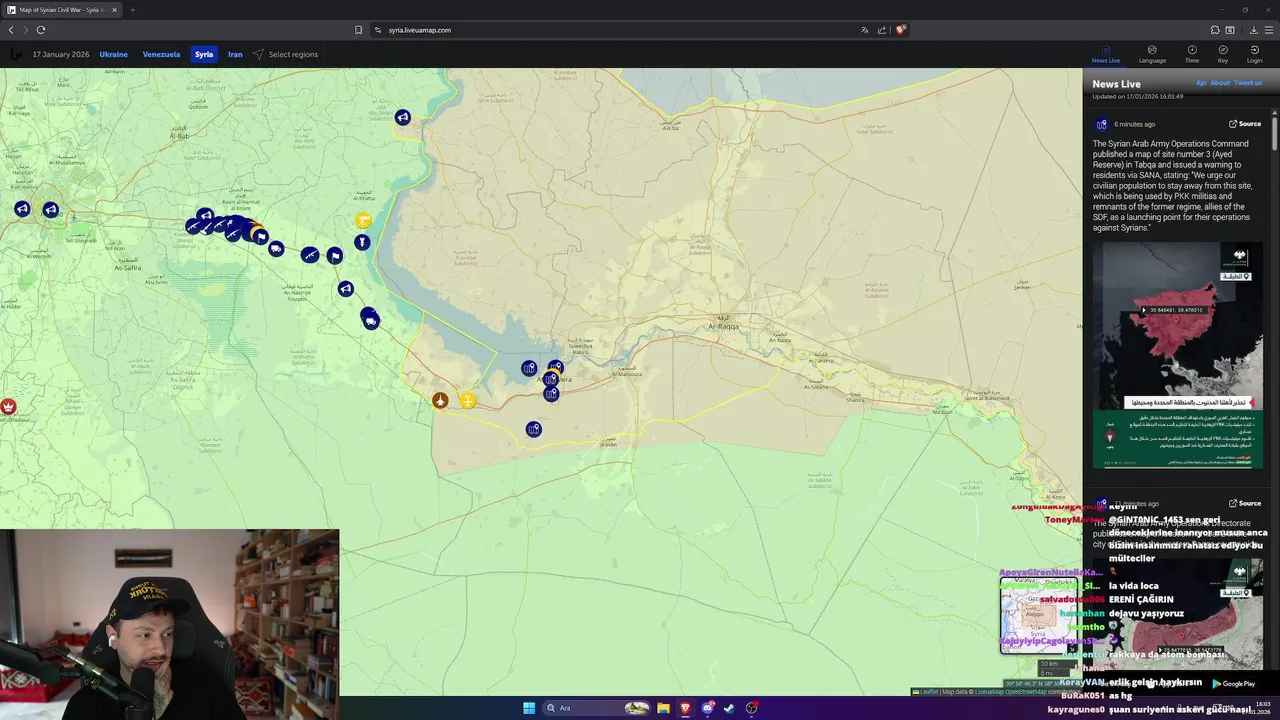
Task: Open the browser main menu
Action: coord(1268,30)
